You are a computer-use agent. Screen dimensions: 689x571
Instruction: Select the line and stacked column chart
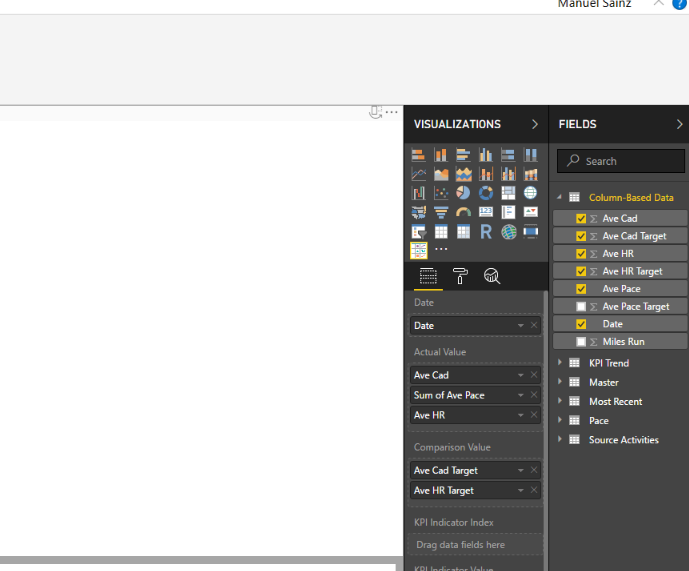point(486,174)
